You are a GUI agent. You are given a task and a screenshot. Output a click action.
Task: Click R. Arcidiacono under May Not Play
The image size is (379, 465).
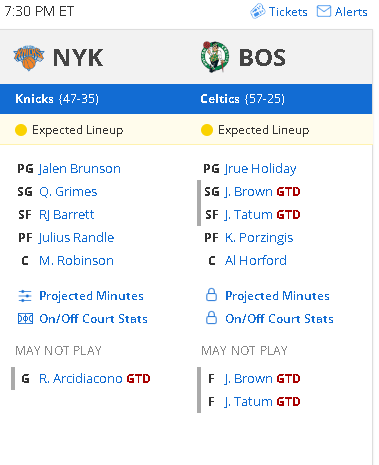coord(81,379)
